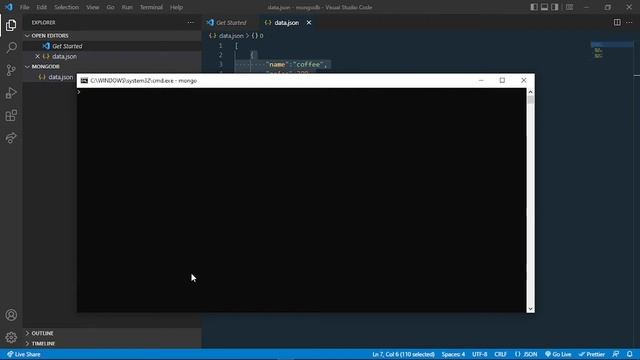Open the Terminal menu
The image size is (640, 360).
(x=151, y=7)
